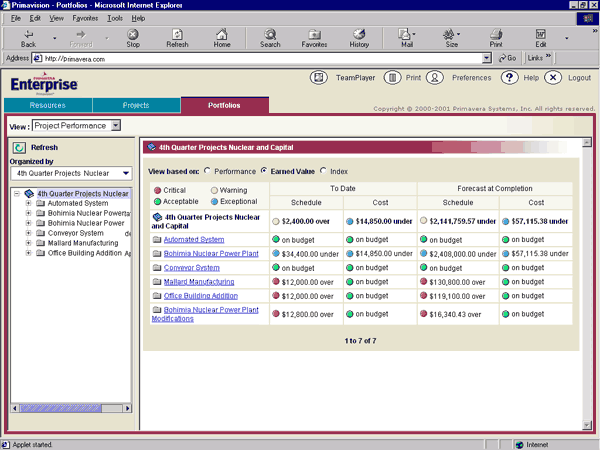Screen dimensions: 600x450
Task: Click the Size toolbar icon
Action: (x=449, y=34)
